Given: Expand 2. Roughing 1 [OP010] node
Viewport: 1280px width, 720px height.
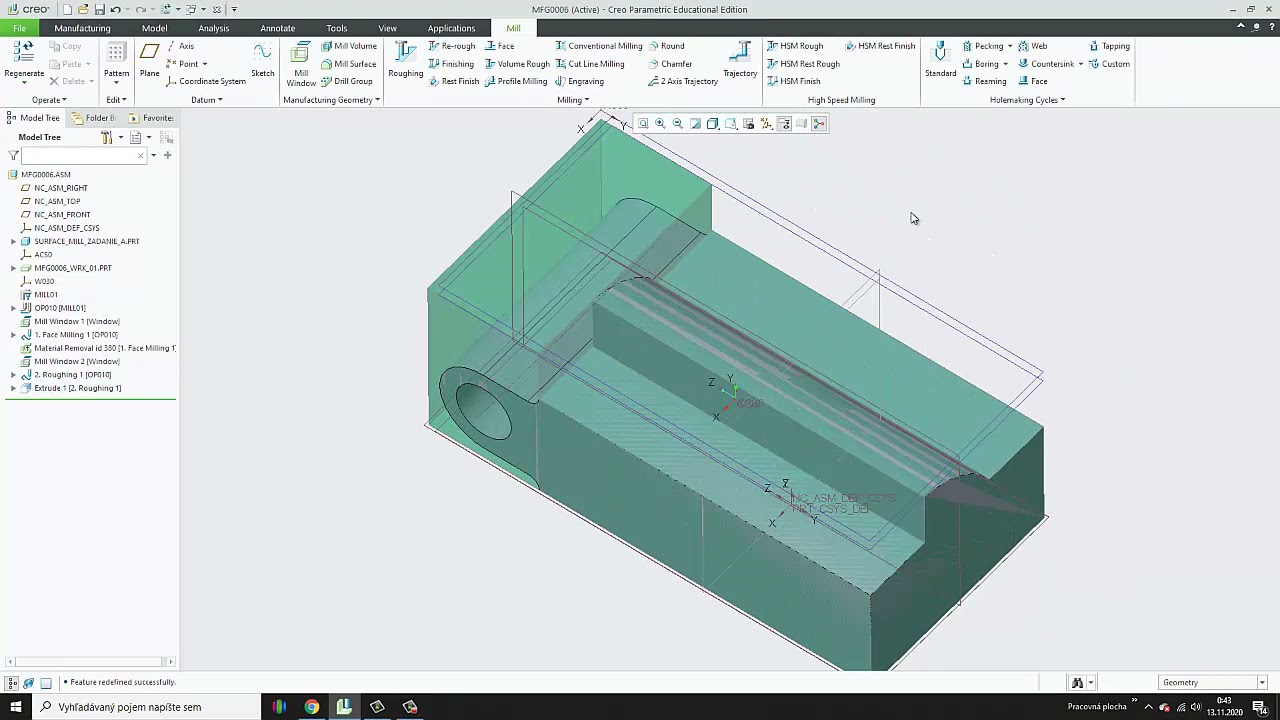Looking at the screenshot, I should [13, 375].
